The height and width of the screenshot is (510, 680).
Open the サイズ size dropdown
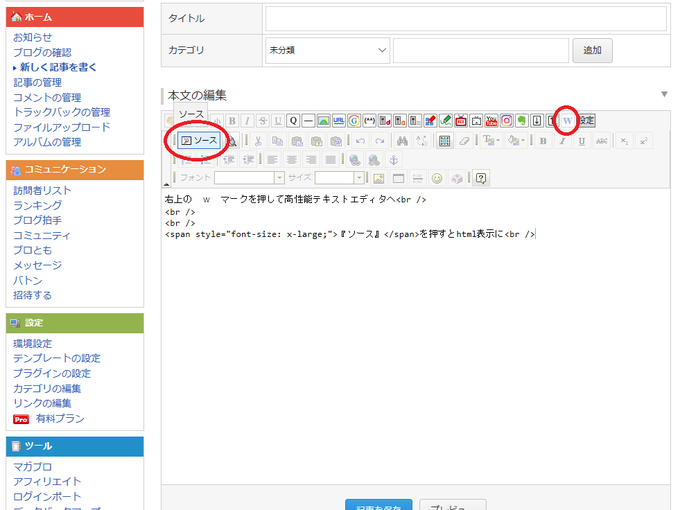pos(339,177)
